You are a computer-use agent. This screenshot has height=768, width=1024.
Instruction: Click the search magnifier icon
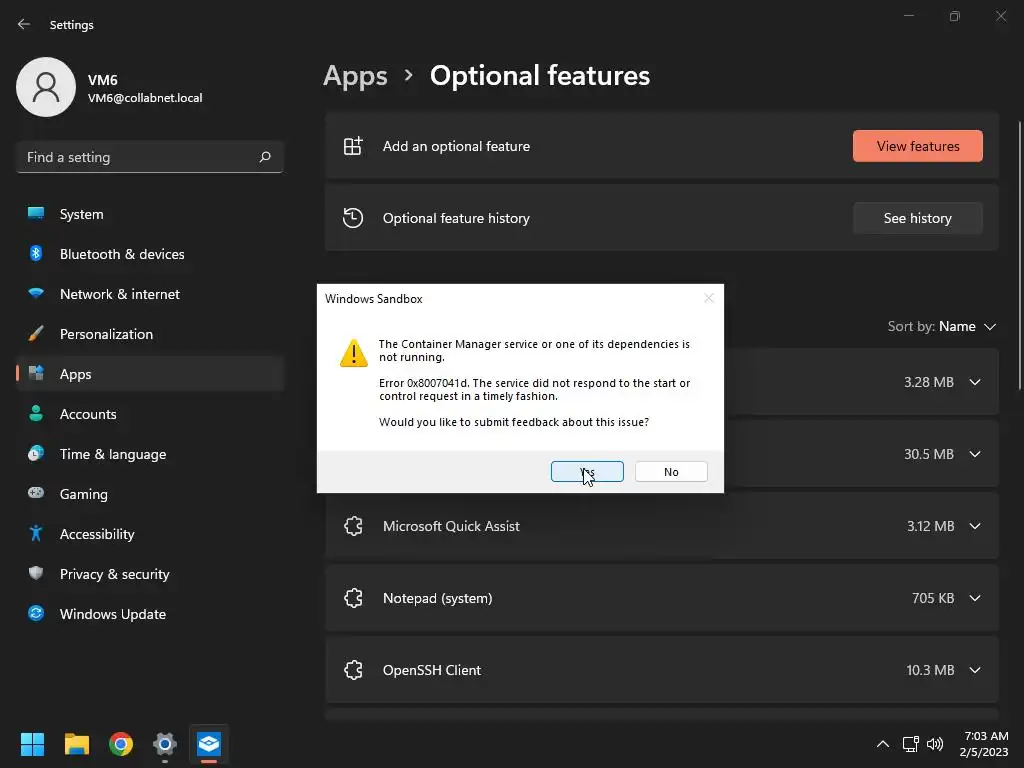point(265,157)
